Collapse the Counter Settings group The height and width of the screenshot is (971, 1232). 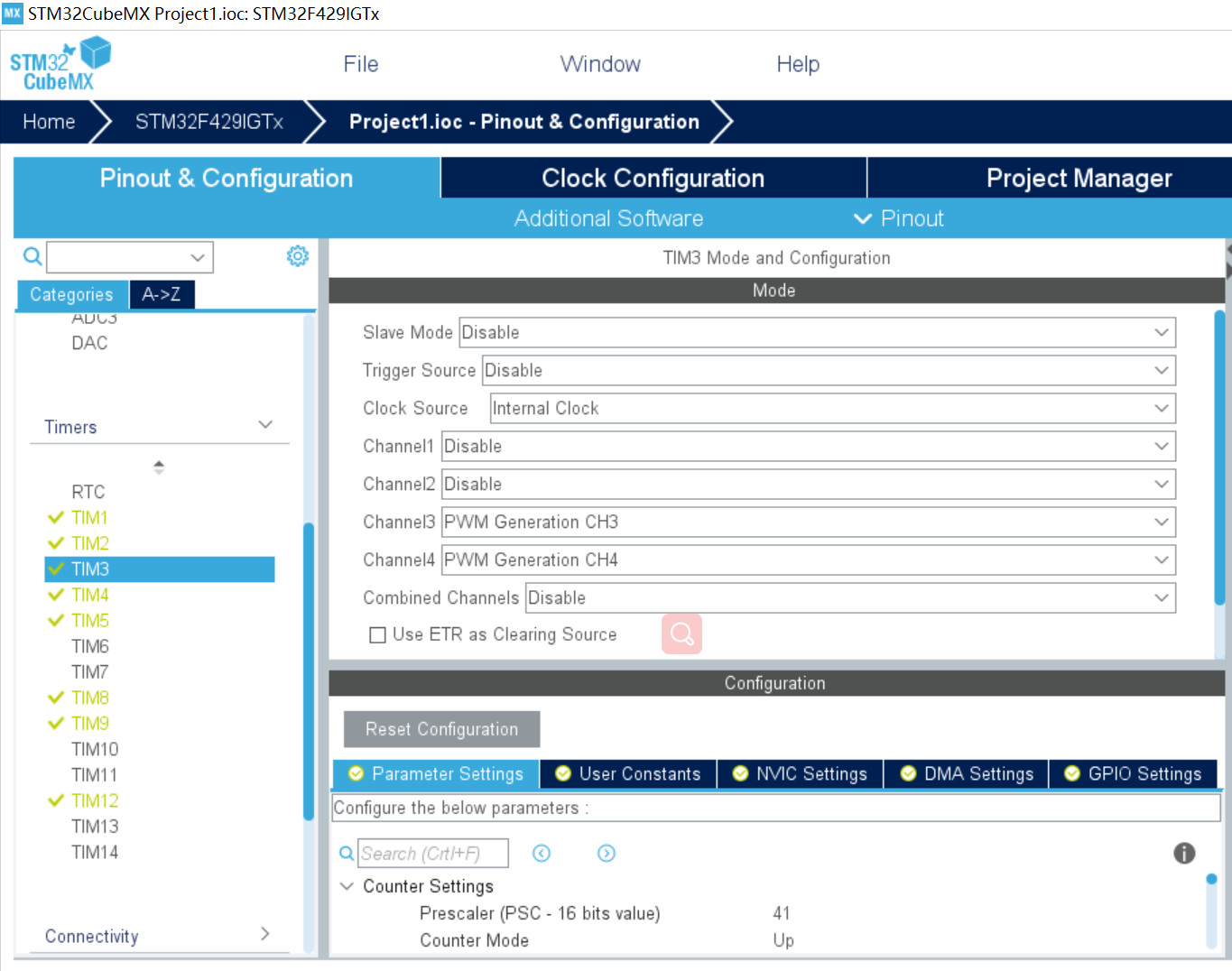point(347,886)
